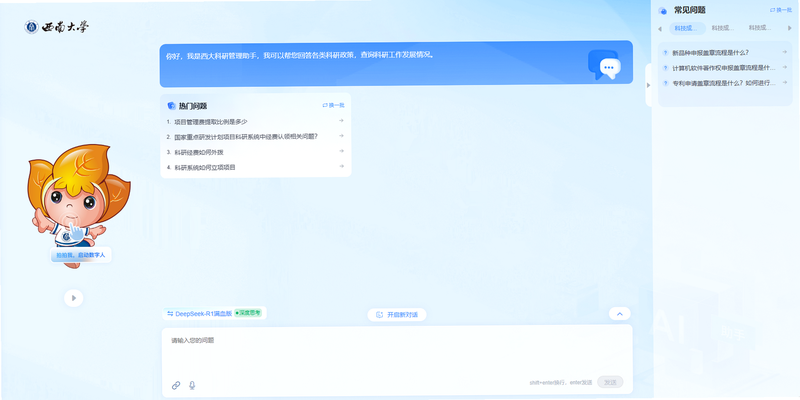The width and height of the screenshot is (800, 400).
Task: Toggle the 深度思考 mode tag
Action: click(x=248, y=313)
